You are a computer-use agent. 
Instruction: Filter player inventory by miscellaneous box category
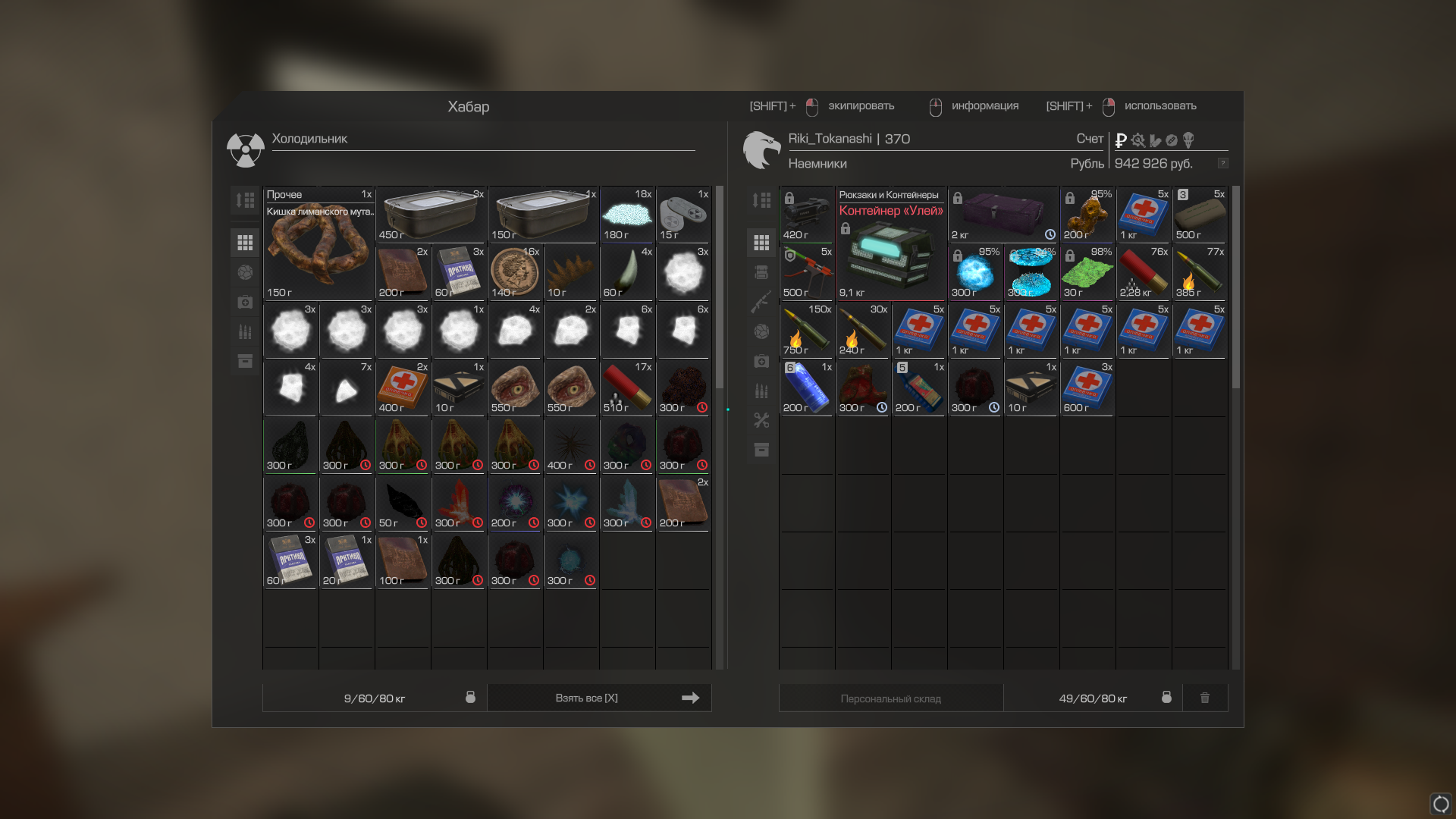[761, 450]
